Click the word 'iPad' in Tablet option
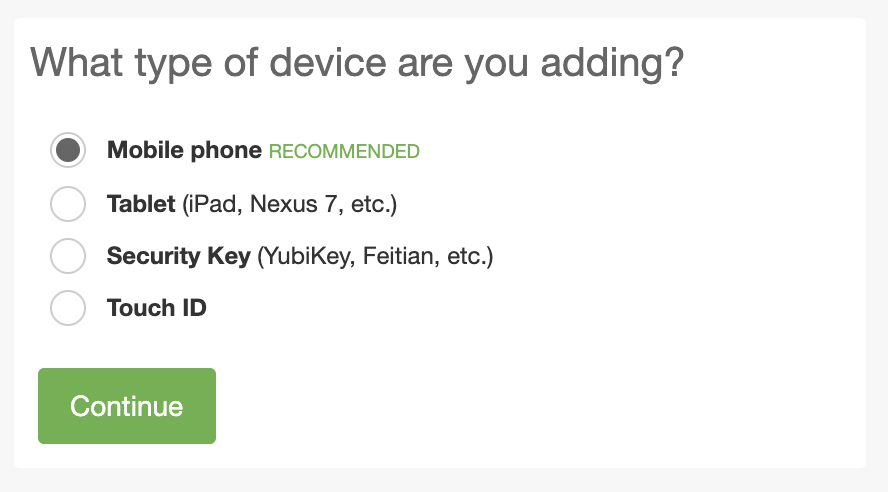The width and height of the screenshot is (888, 492). click(213, 204)
